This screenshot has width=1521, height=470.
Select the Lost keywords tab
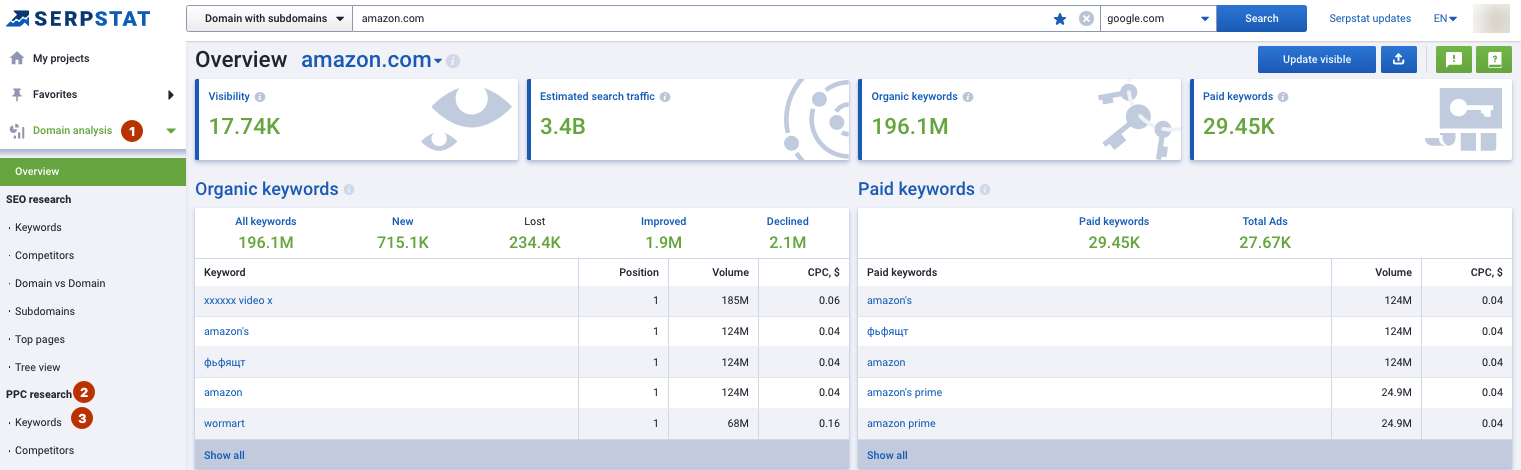[535, 233]
